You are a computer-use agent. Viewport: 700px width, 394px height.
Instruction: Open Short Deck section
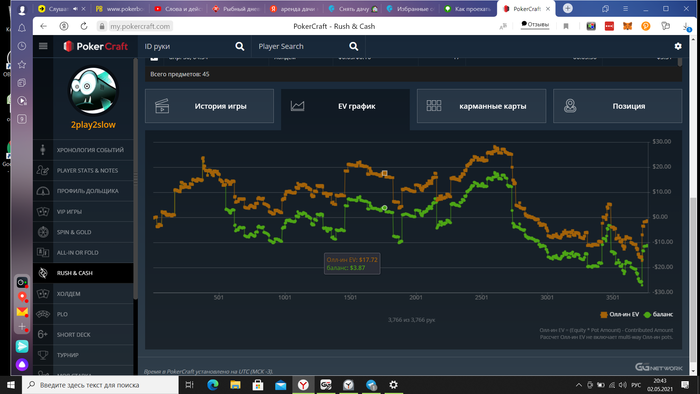pyautogui.click(x=83, y=335)
